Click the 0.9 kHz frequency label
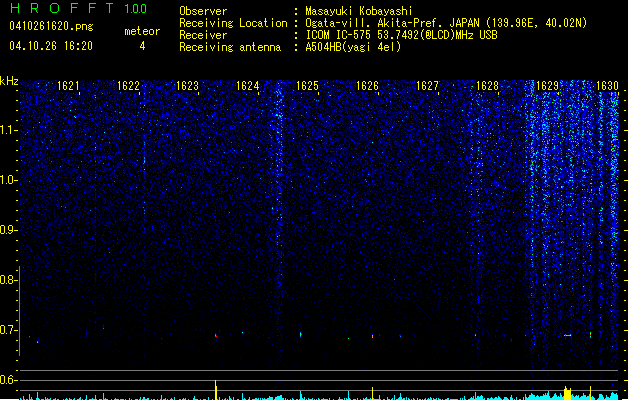 [8, 230]
